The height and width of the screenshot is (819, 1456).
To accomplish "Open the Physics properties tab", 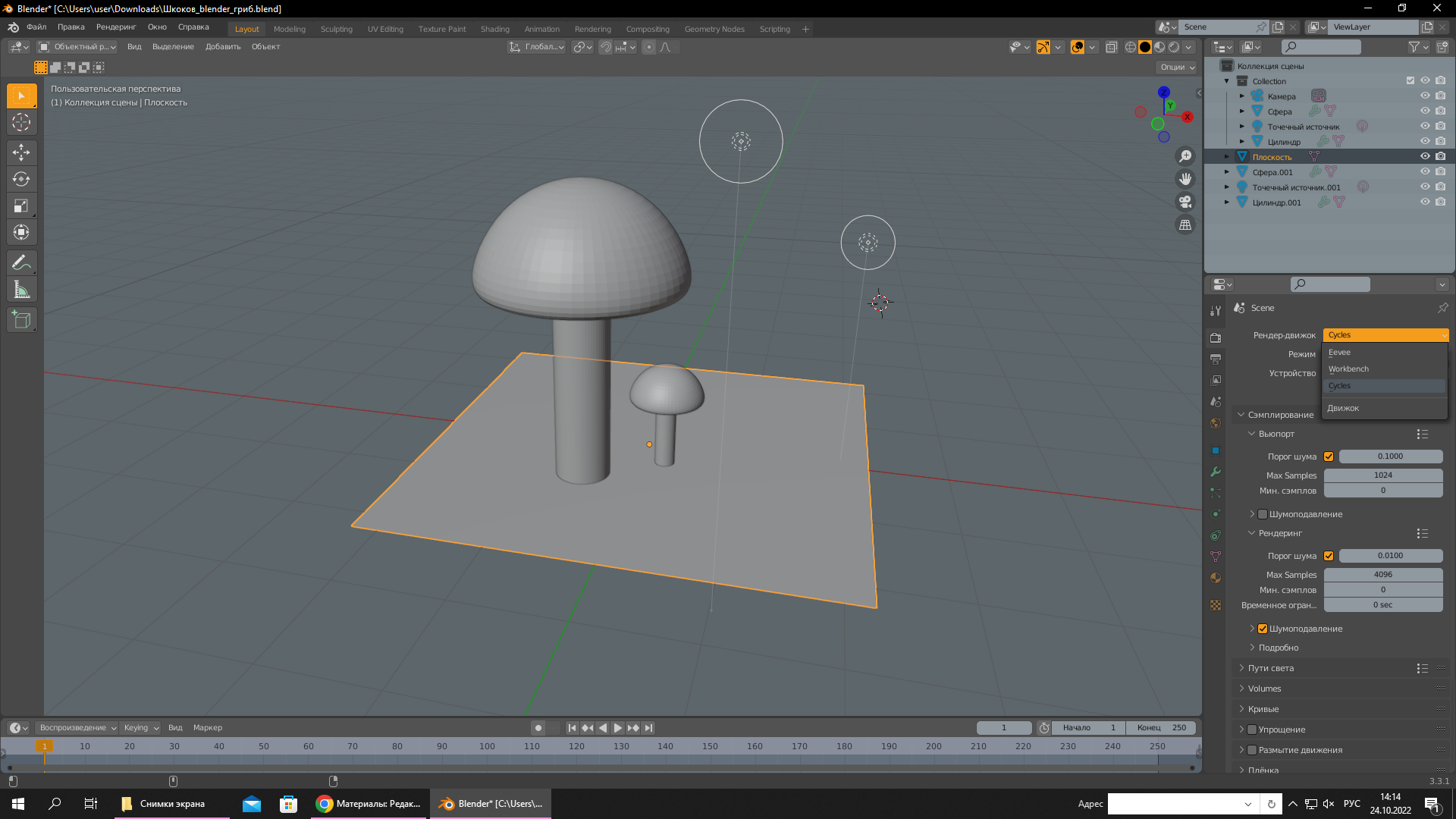I will pyautogui.click(x=1216, y=514).
